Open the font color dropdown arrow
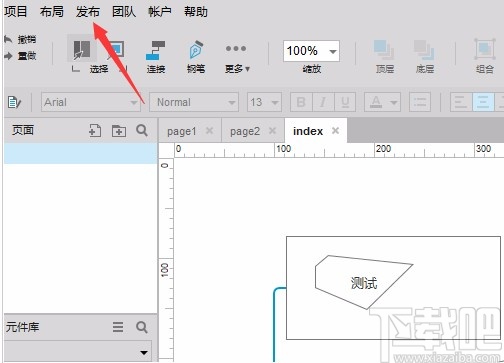 click(394, 102)
